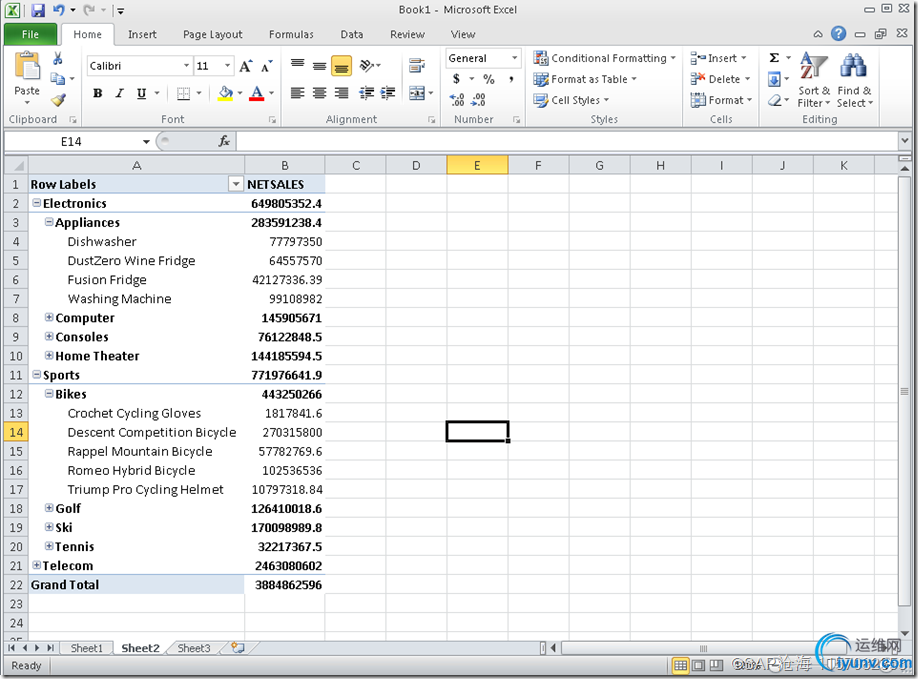
Task: Click Increase Decimal icon
Action: click(x=457, y=100)
